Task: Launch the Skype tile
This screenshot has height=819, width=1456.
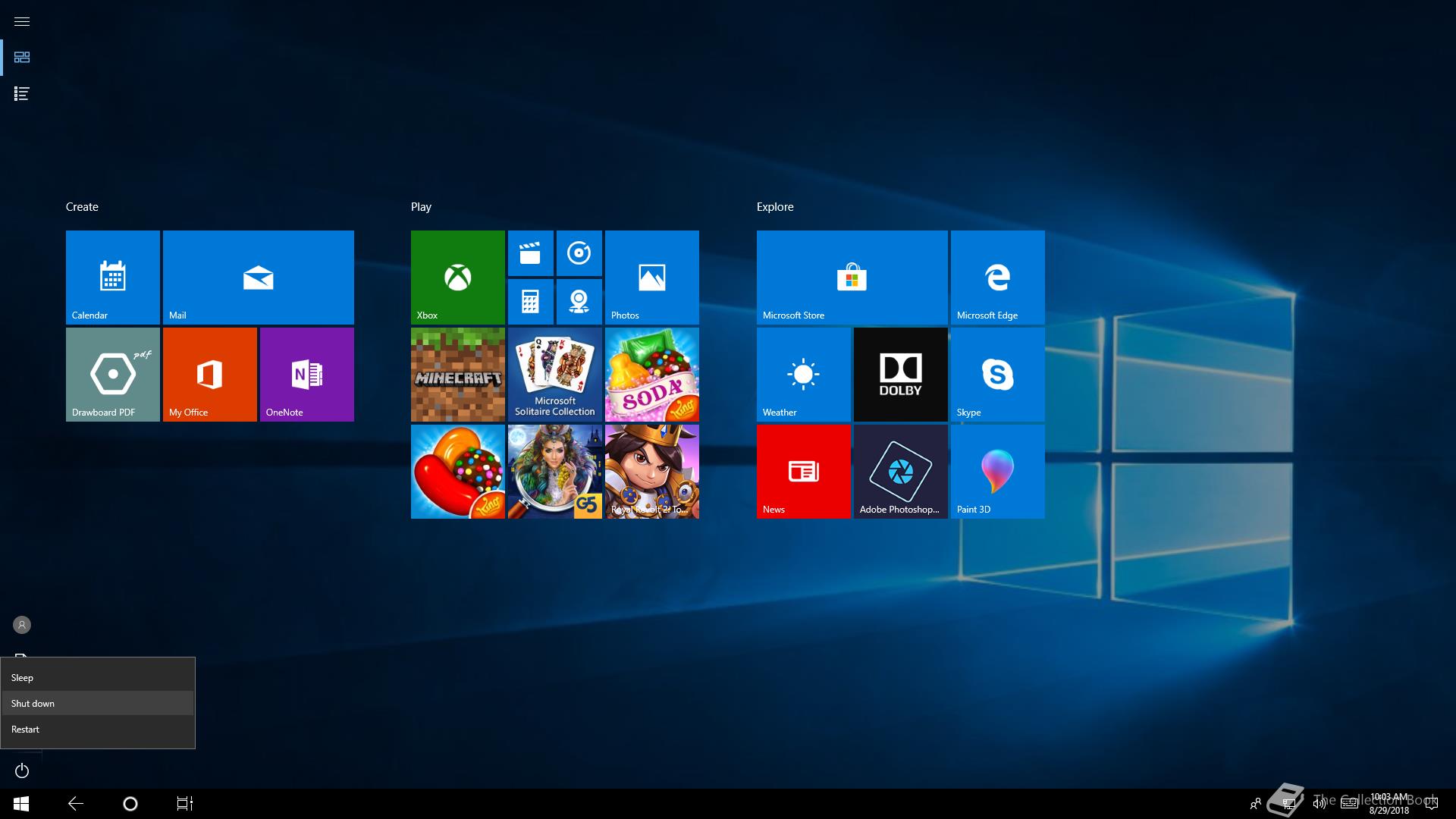Action: coord(998,375)
